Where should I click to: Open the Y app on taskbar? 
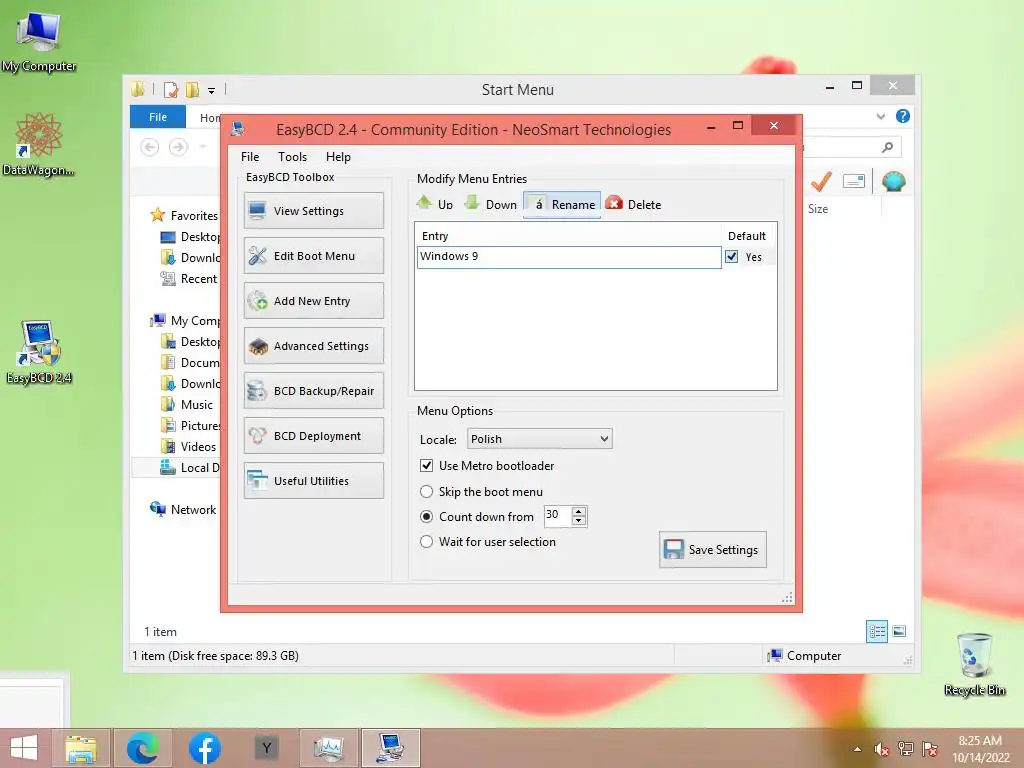click(x=266, y=748)
